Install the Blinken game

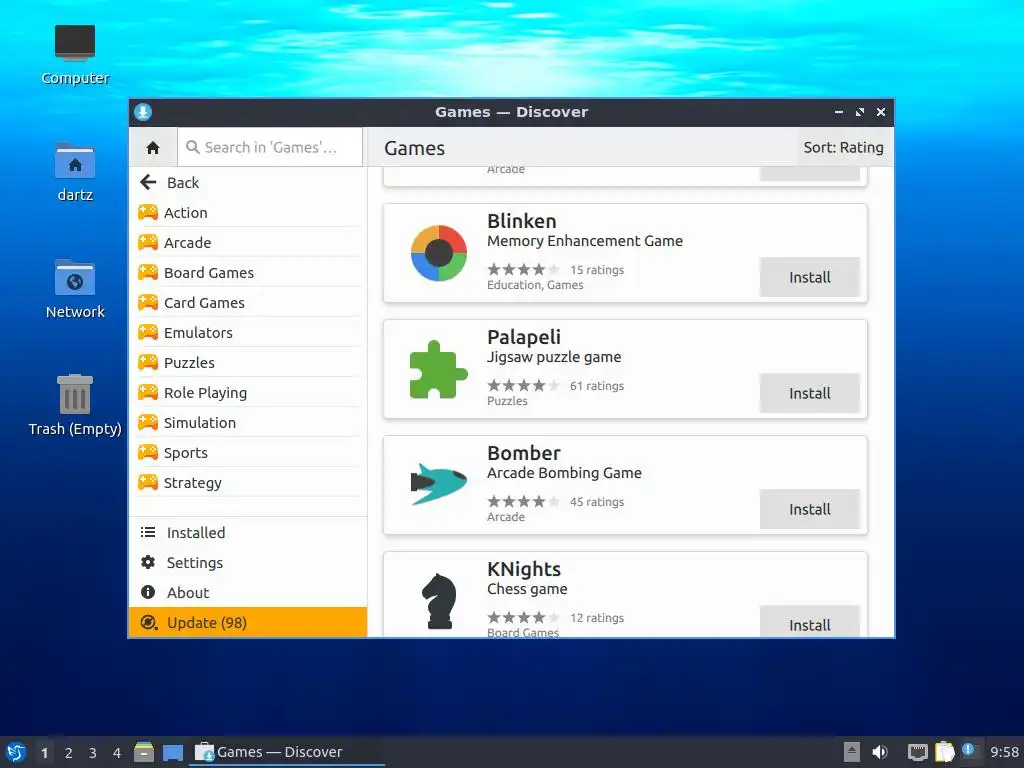(809, 278)
